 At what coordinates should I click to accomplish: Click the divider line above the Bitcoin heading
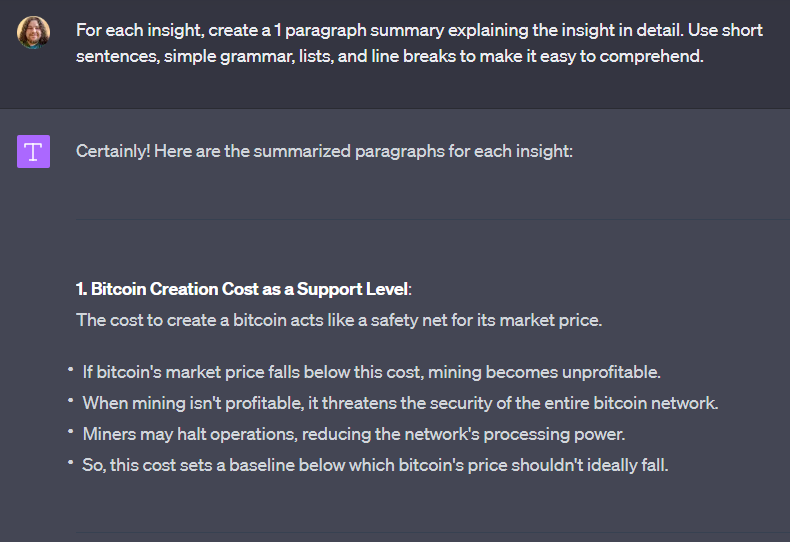click(432, 219)
